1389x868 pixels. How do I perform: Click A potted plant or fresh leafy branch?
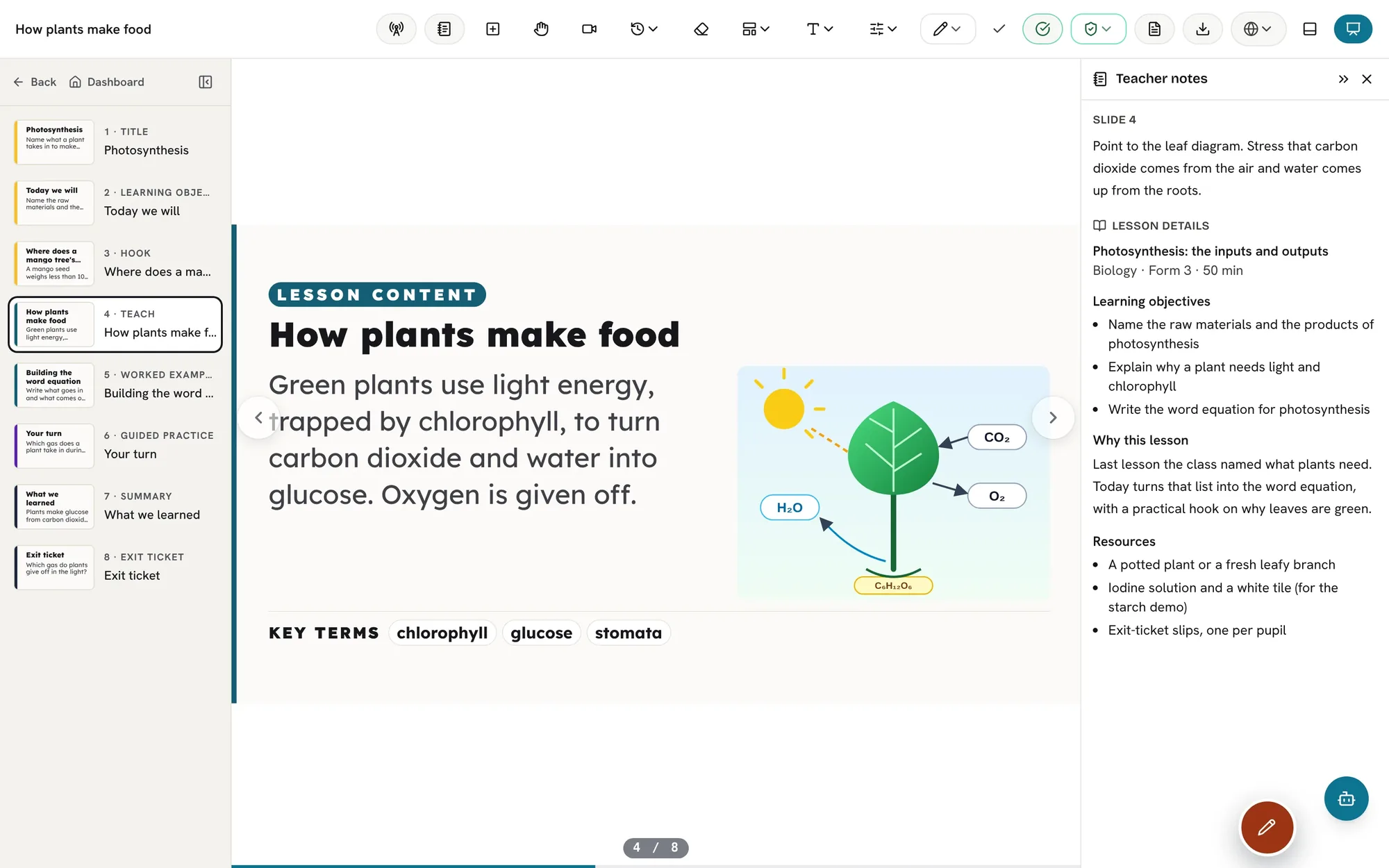tap(1222, 565)
